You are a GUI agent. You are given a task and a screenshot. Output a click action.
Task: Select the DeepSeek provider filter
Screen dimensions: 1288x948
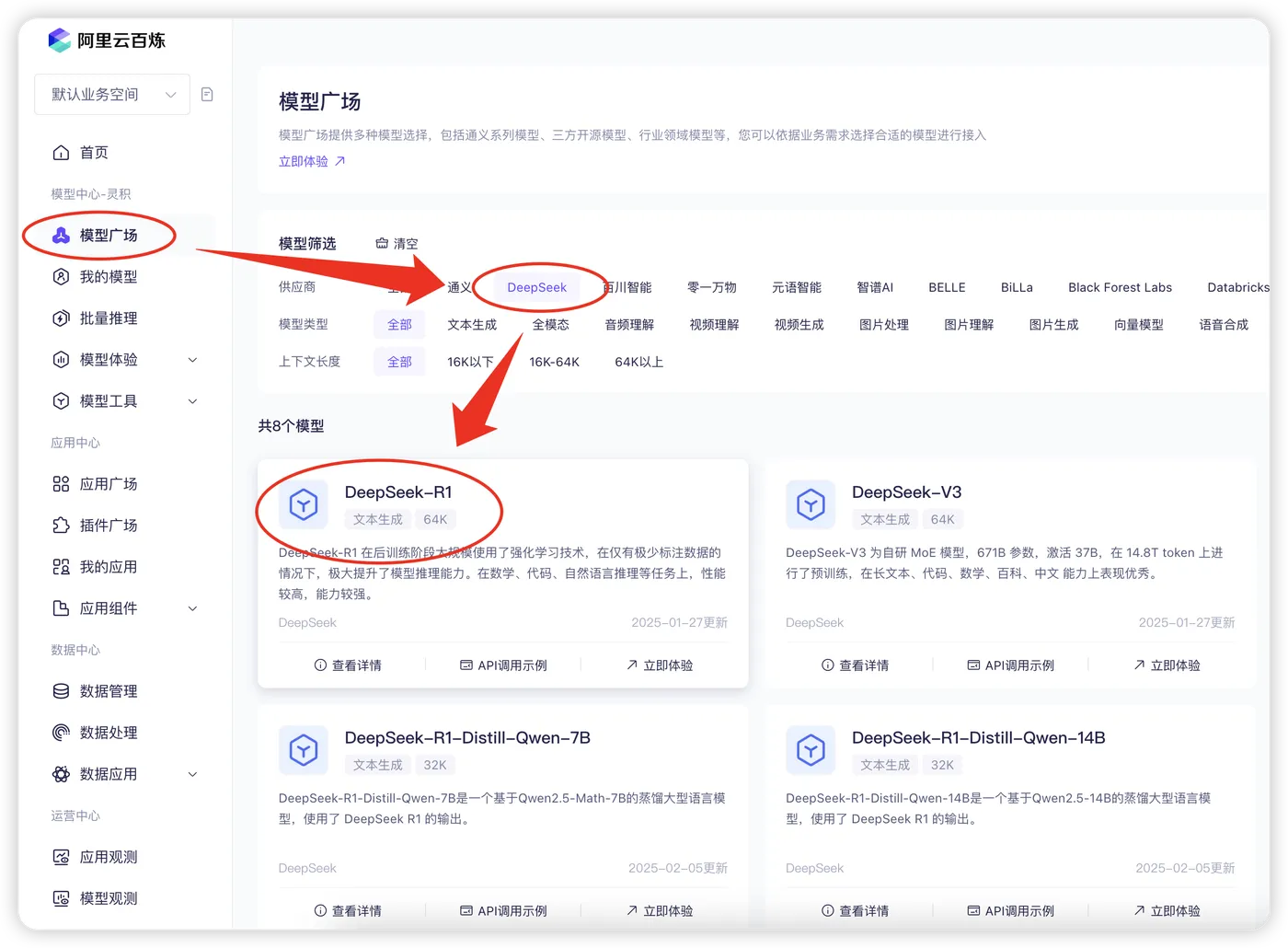(x=537, y=287)
